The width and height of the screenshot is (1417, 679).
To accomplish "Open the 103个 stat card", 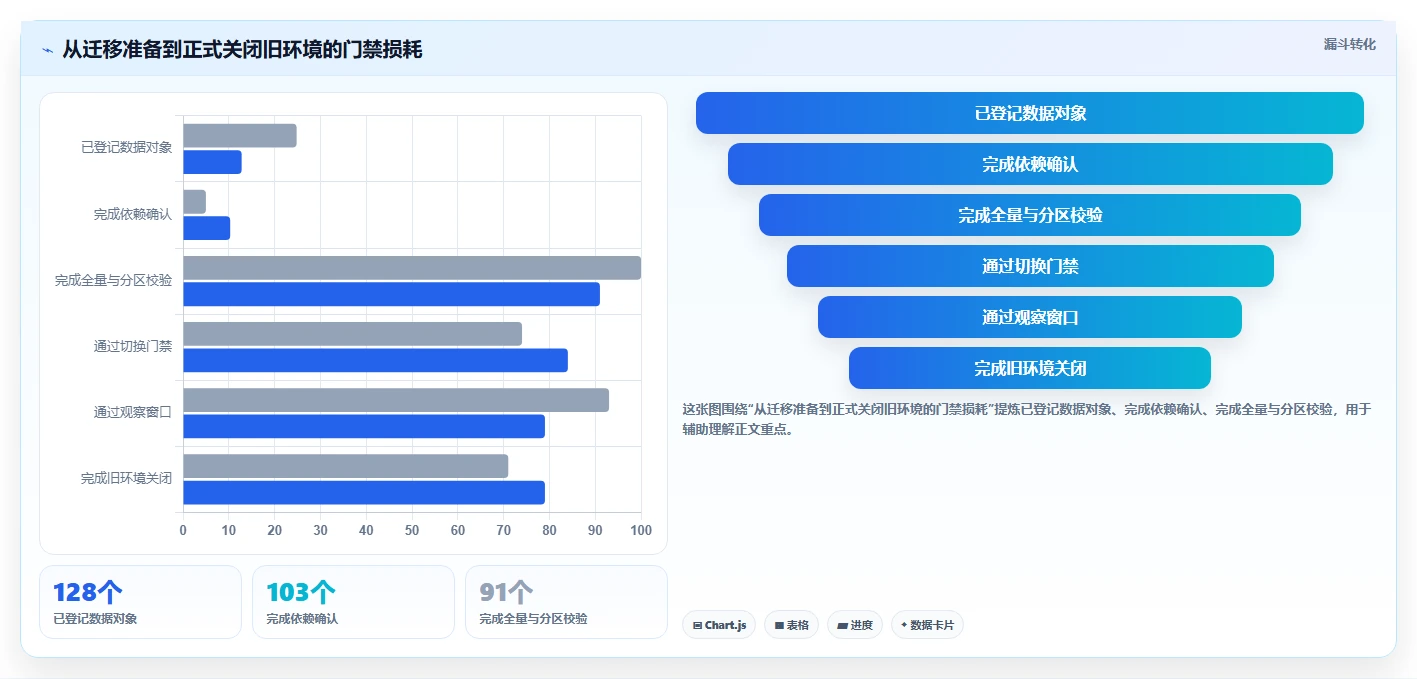I will [353, 602].
